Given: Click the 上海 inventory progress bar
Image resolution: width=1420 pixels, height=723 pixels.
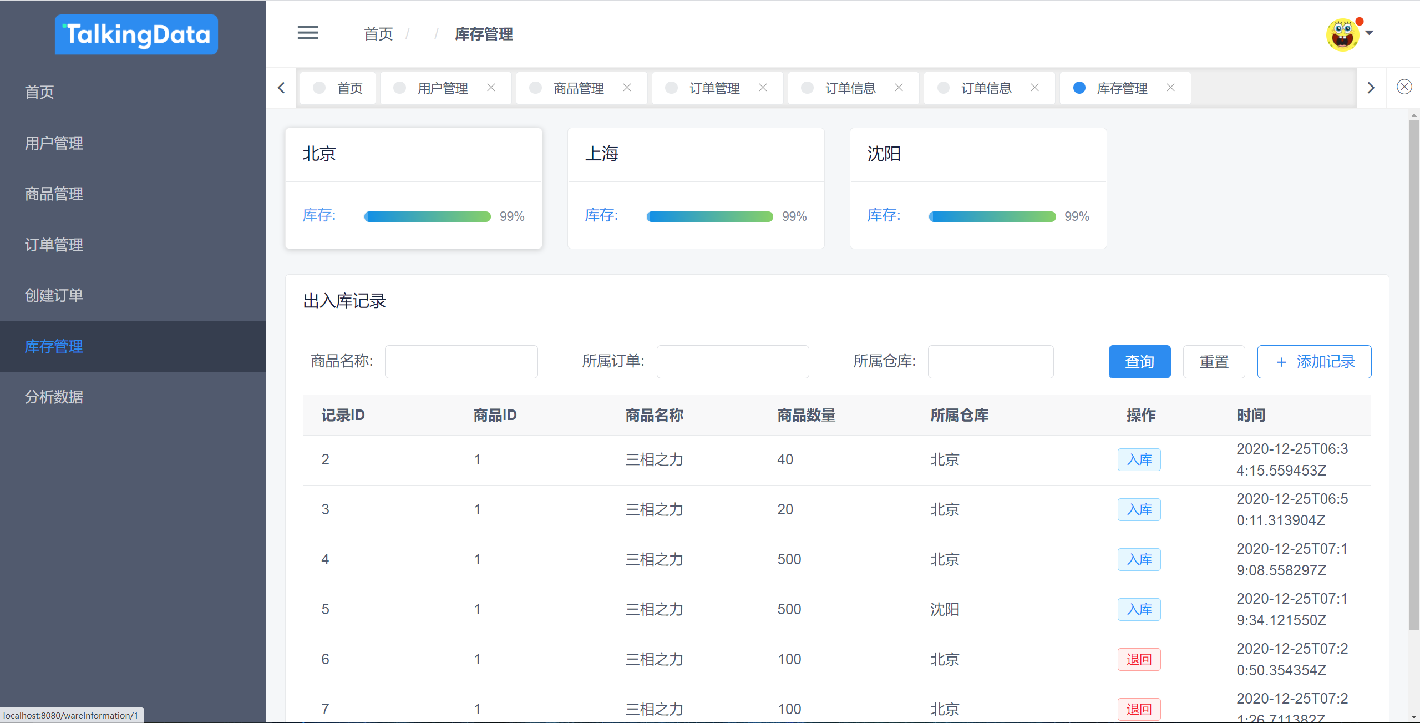Looking at the screenshot, I should pos(710,216).
